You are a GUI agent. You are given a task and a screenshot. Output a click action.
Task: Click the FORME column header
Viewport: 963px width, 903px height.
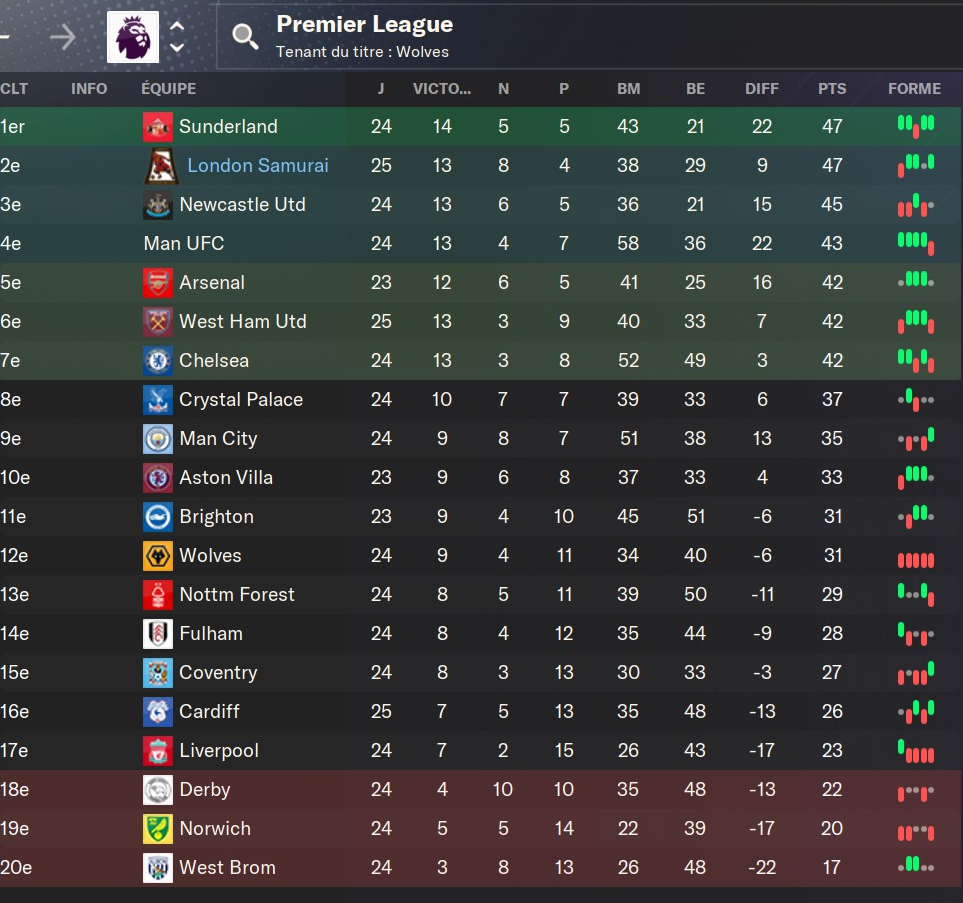(x=914, y=88)
